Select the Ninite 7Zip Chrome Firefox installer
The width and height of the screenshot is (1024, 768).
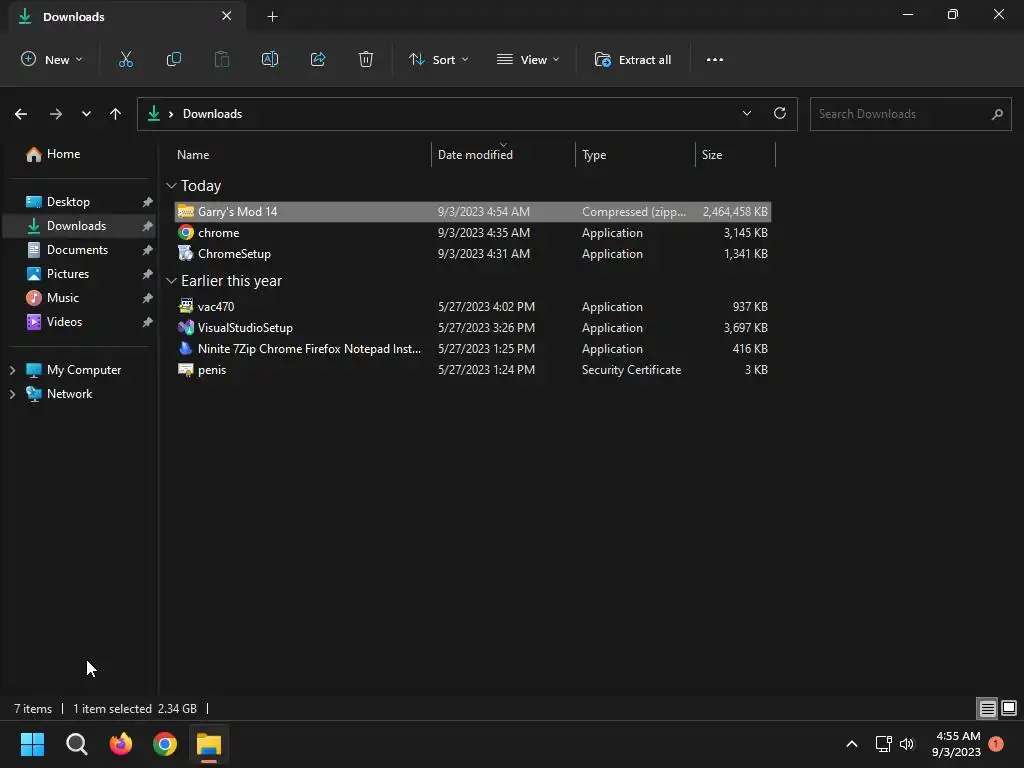(x=473, y=349)
